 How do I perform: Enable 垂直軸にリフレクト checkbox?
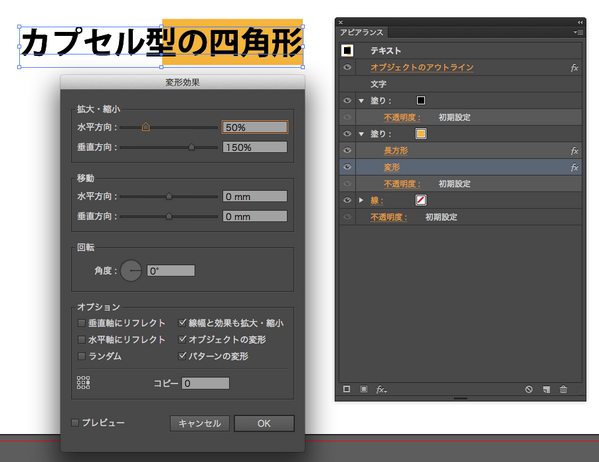(81, 323)
